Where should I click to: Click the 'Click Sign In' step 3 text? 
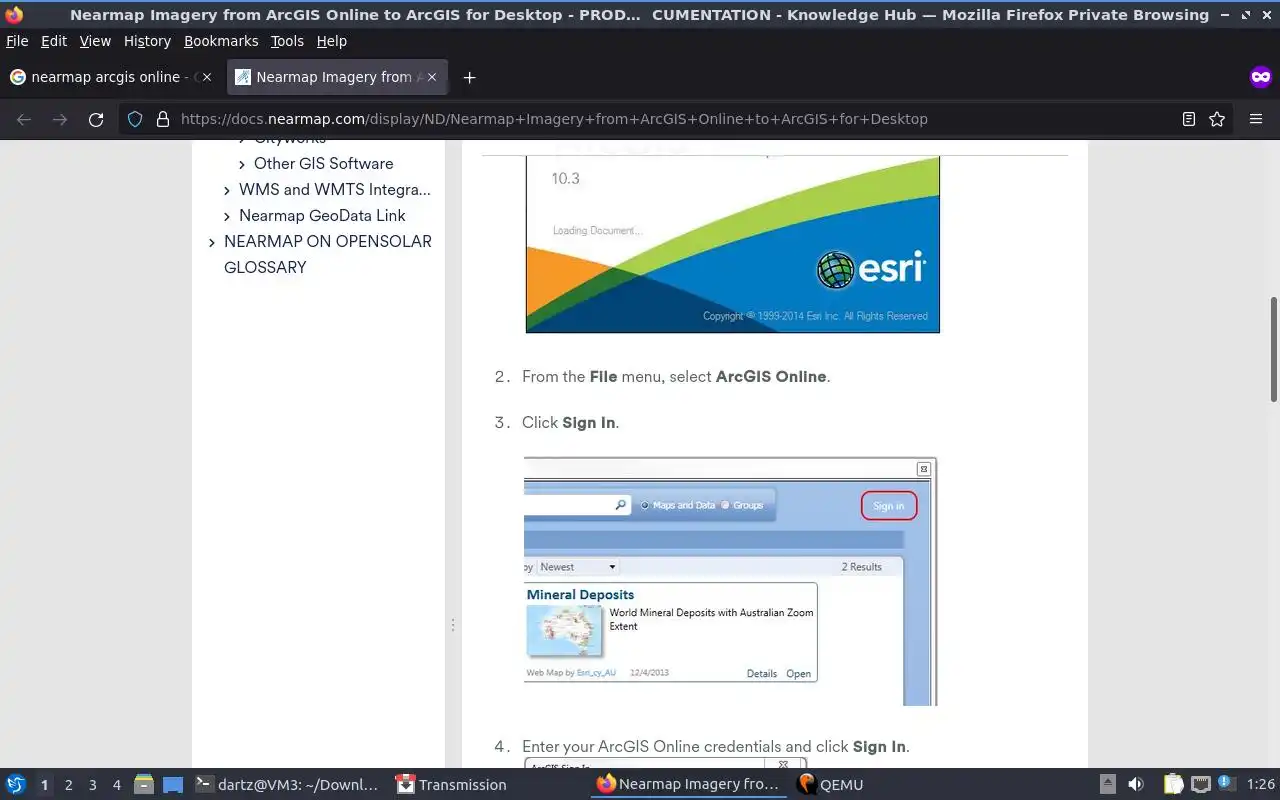point(570,423)
